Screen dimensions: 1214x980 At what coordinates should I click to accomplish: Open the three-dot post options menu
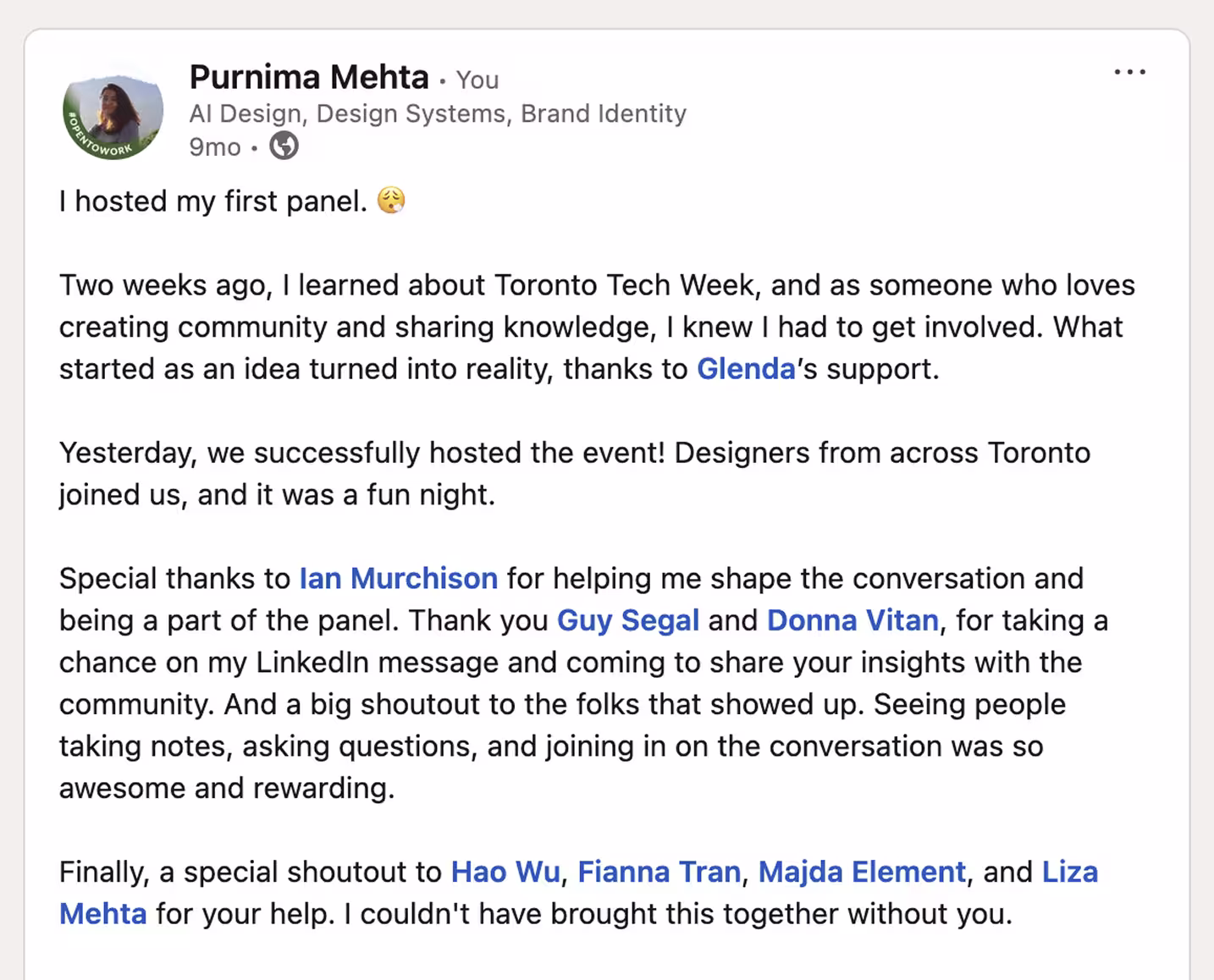point(1129,73)
